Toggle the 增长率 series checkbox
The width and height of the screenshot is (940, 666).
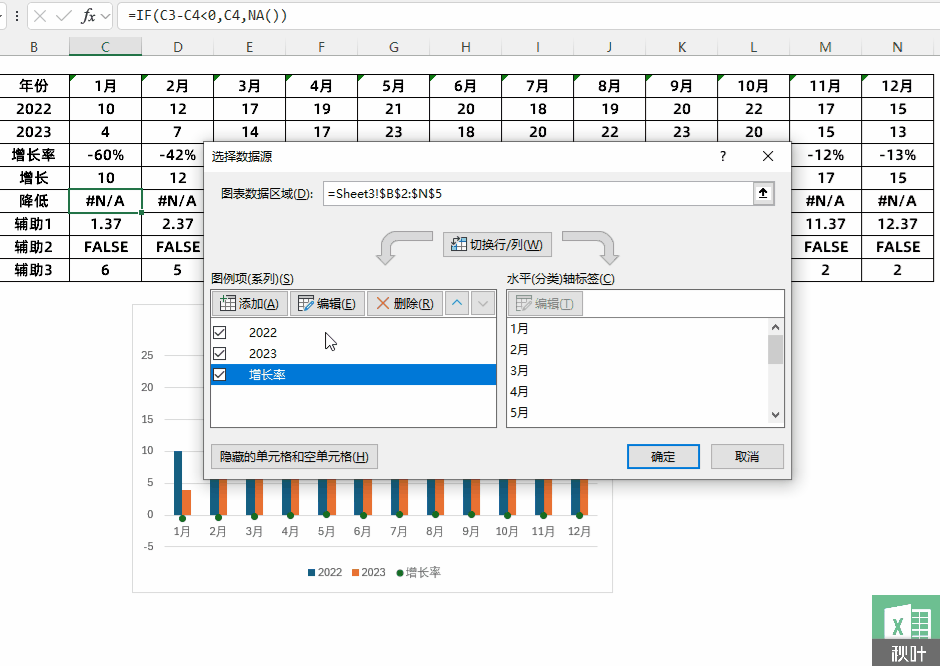click(220, 375)
